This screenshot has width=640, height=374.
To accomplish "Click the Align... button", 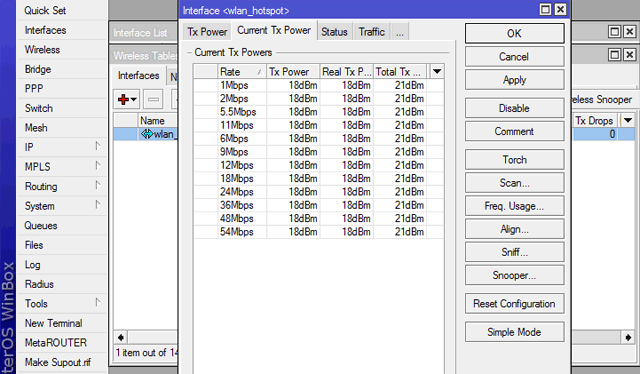I will tap(514, 229).
